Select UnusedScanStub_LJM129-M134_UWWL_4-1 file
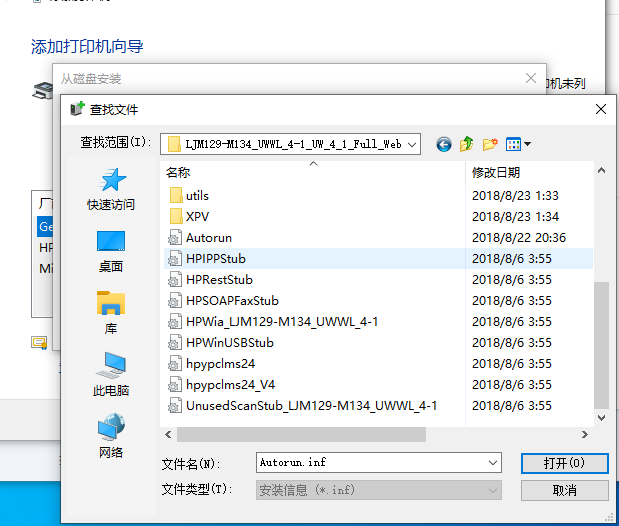619x526 pixels. [x=311, y=406]
